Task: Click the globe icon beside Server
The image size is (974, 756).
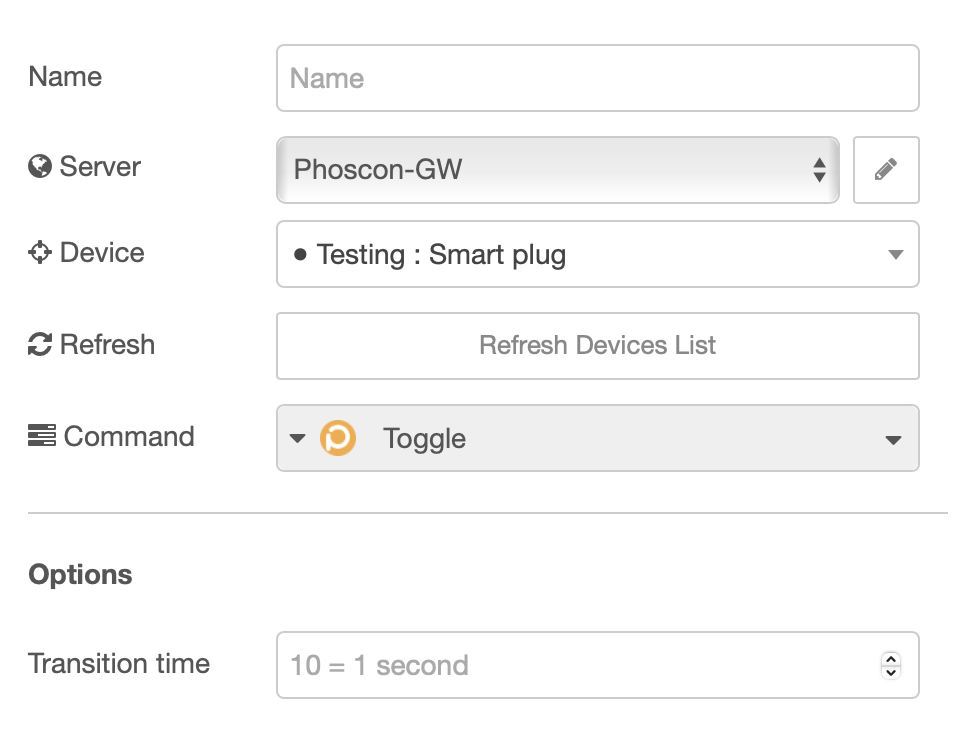Action: click(40, 167)
